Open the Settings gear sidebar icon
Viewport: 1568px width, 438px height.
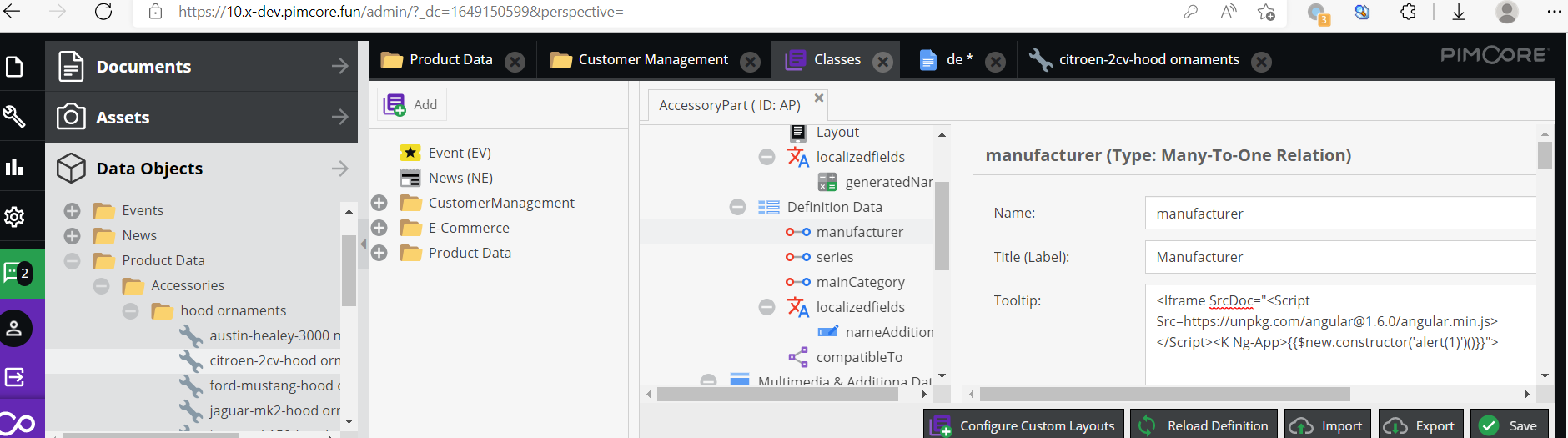tap(14, 217)
